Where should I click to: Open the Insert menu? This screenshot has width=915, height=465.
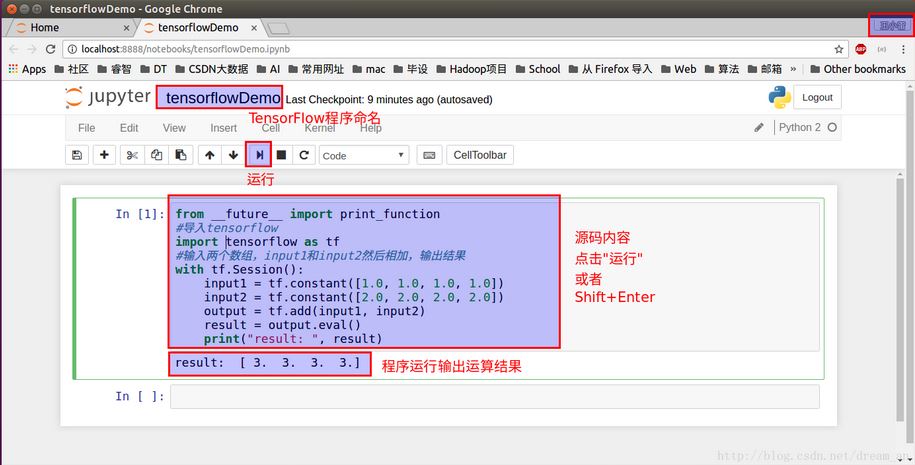223,128
